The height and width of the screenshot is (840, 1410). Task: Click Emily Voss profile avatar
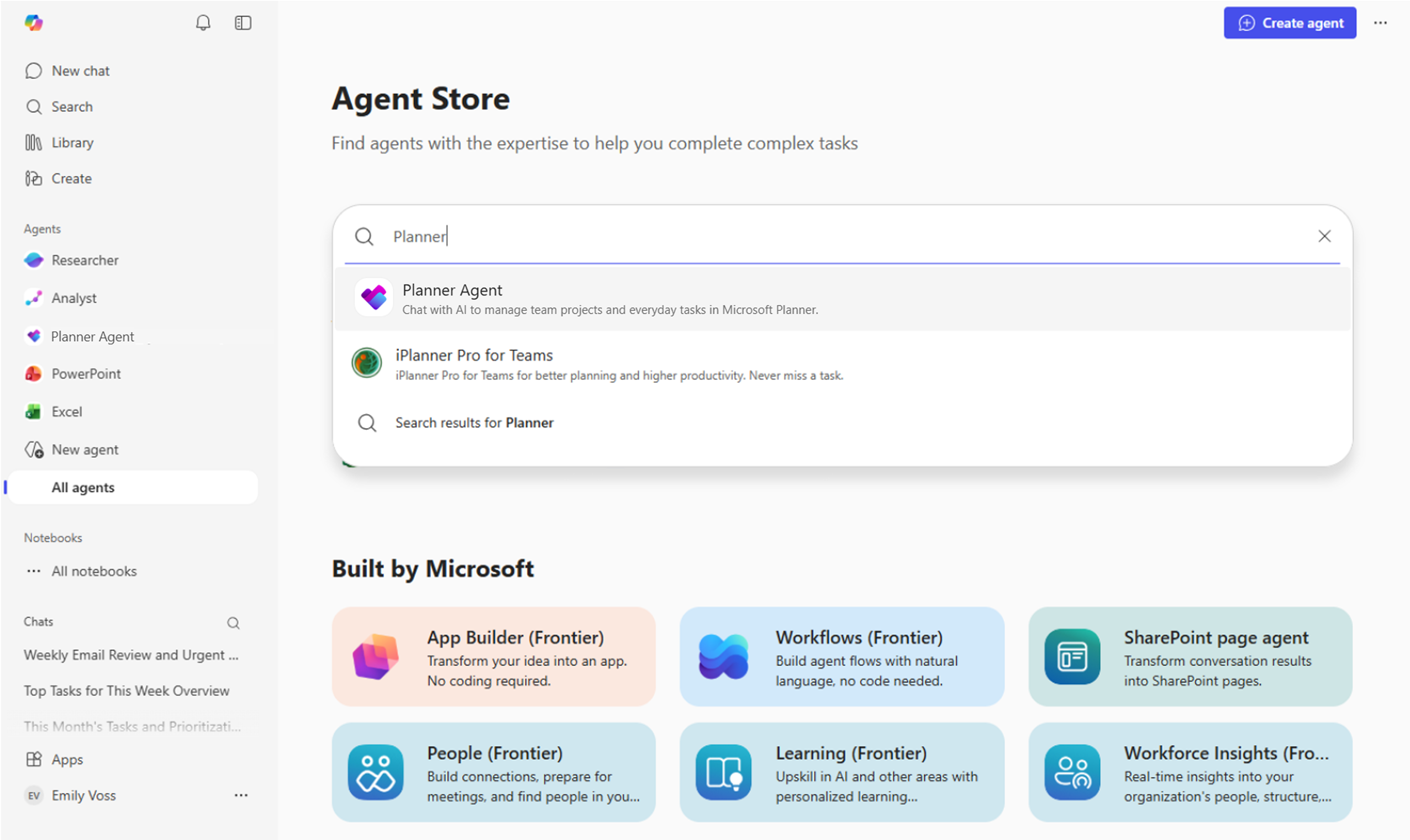34,795
